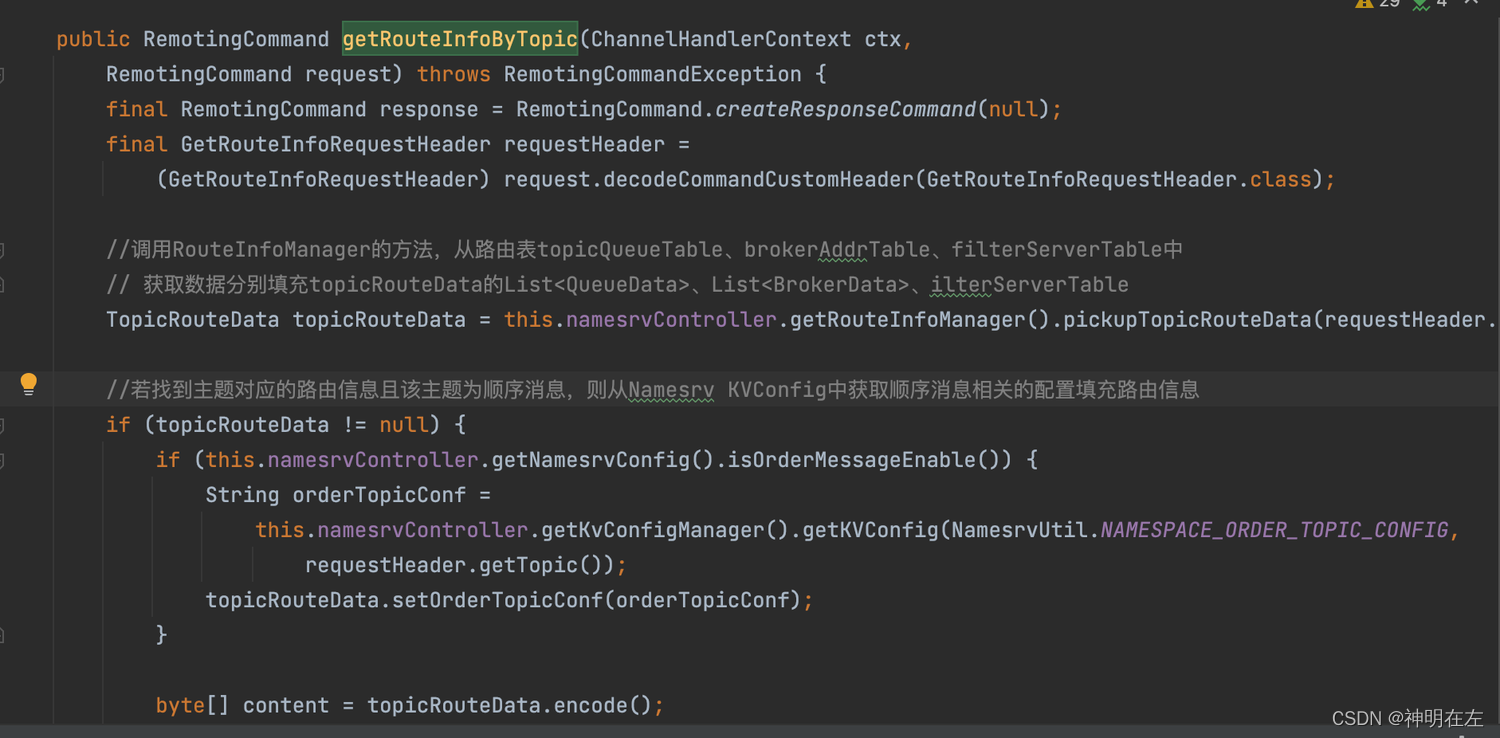Click 'RemotingCommandException' in the throws clause
This screenshot has height=738, width=1500.
[653, 75]
